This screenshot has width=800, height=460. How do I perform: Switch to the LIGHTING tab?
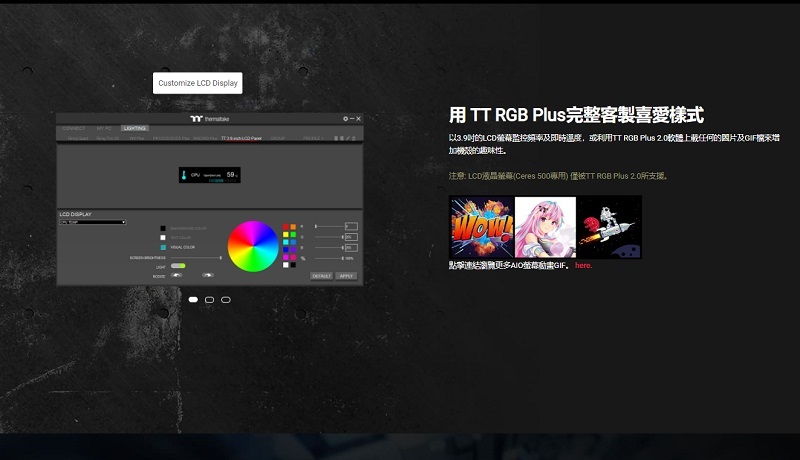pyautogui.click(x=134, y=128)
